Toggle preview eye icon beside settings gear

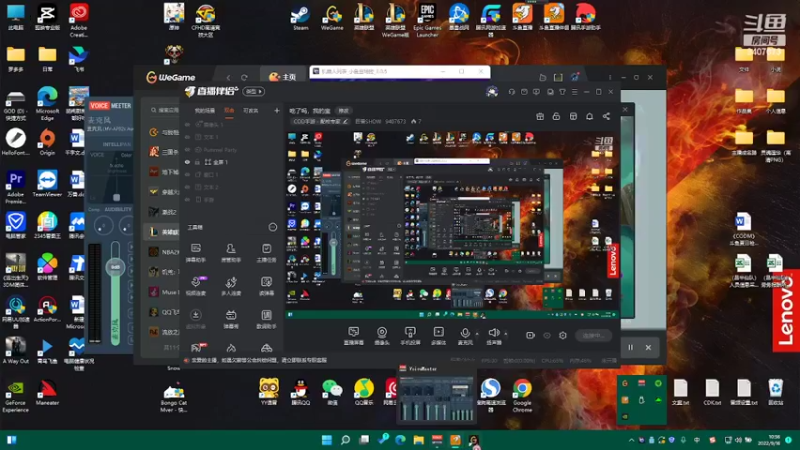(x=547, y=335)
